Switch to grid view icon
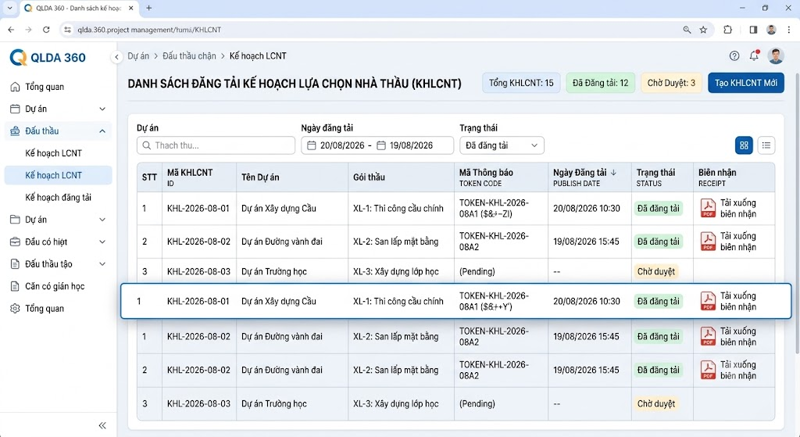The width and height of the screenshot is (800, 437). (744, 145)
